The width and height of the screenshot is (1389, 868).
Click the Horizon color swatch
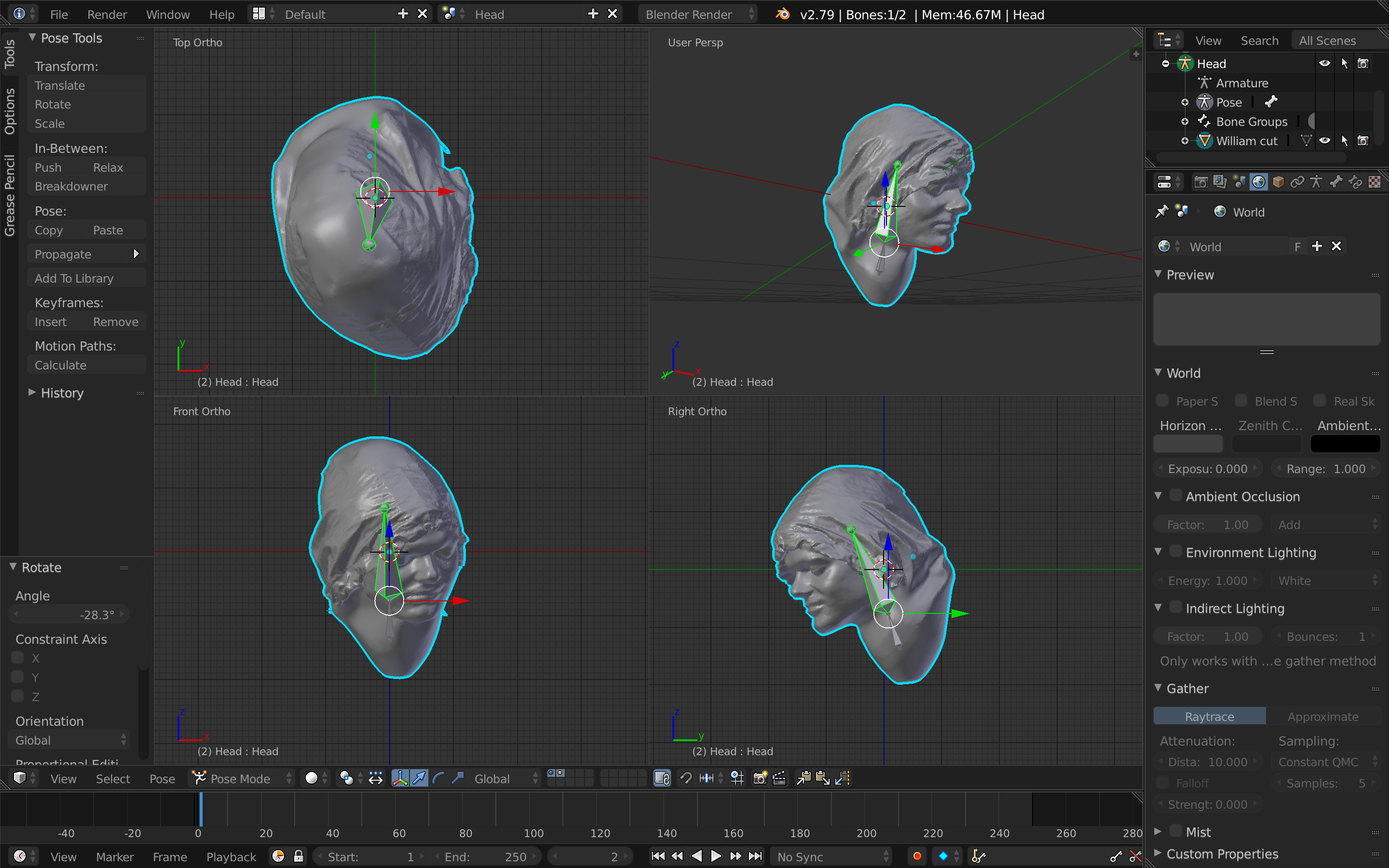pos(1187,443)
